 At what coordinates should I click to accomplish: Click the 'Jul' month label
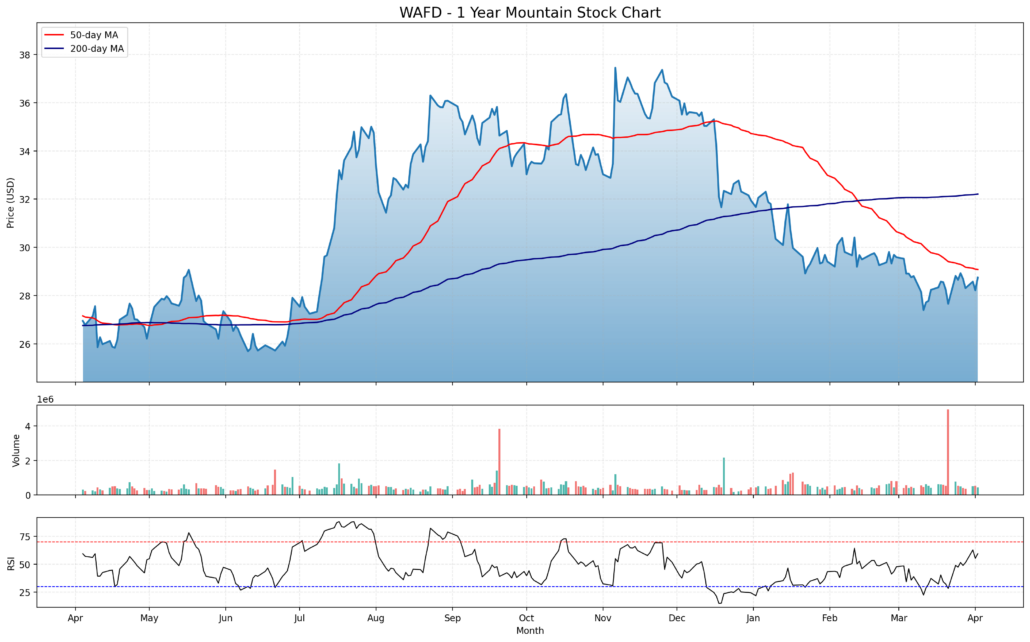[x=300, y=618]
